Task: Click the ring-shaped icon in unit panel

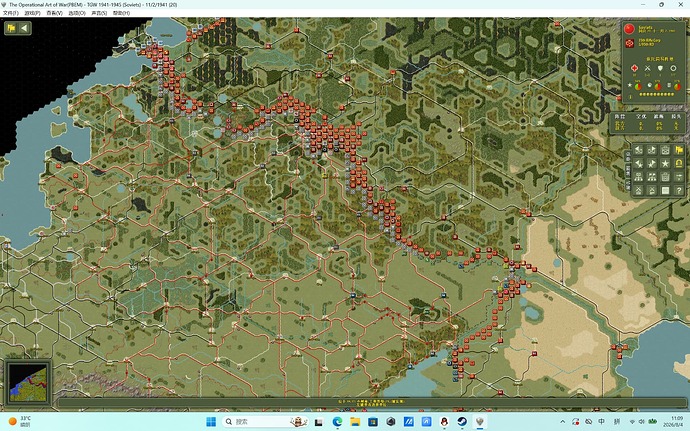Action: tap(673, 68)
